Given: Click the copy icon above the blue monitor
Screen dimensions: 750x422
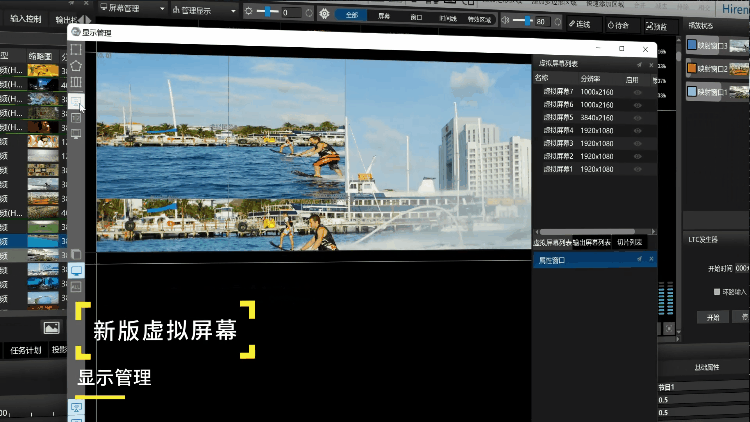Looking at the screenshot, I should point(76,254).
